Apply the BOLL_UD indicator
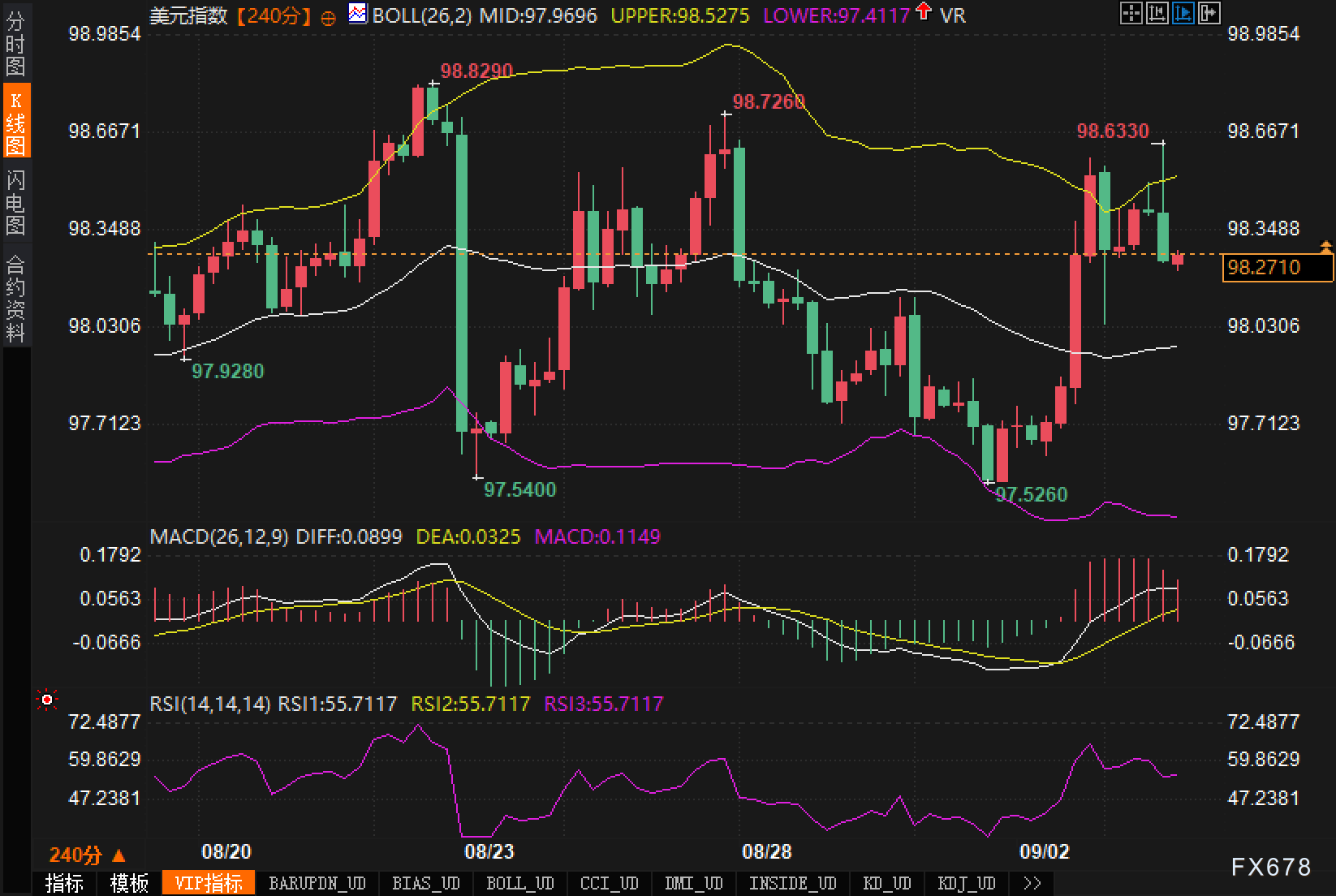 [519, 883]
